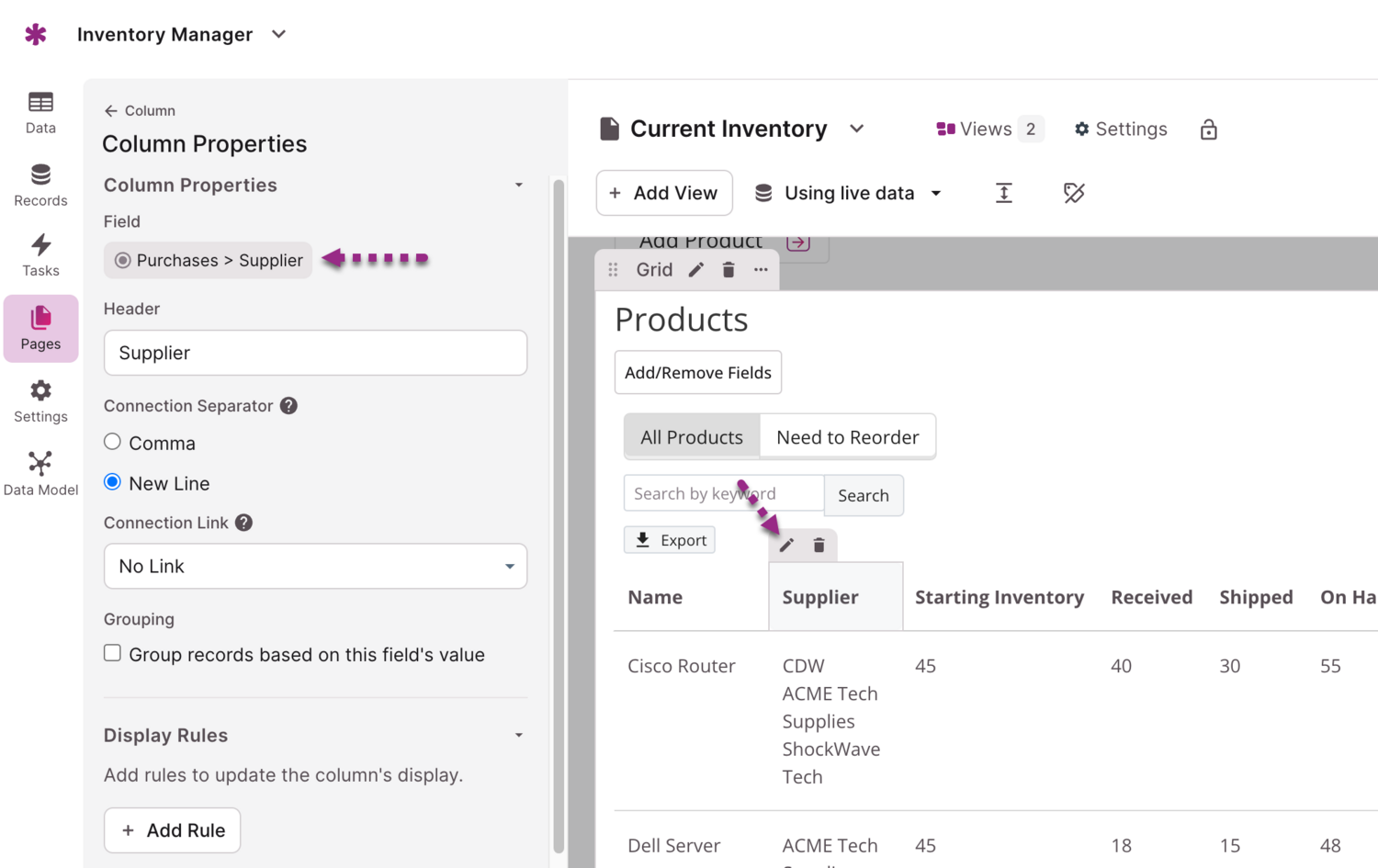Go to Records in the sidebar
The image size is (1378, 868).
tap(40, 186)
